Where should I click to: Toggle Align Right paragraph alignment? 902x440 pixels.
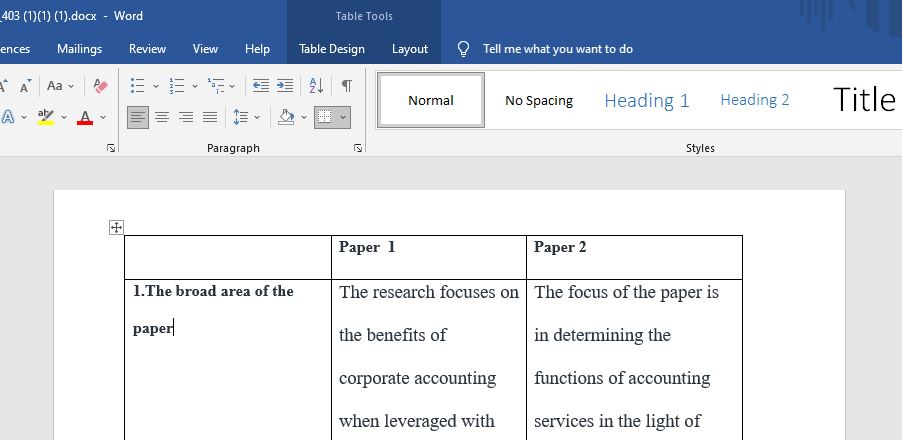pyautogui.click(x=186, y=117)
